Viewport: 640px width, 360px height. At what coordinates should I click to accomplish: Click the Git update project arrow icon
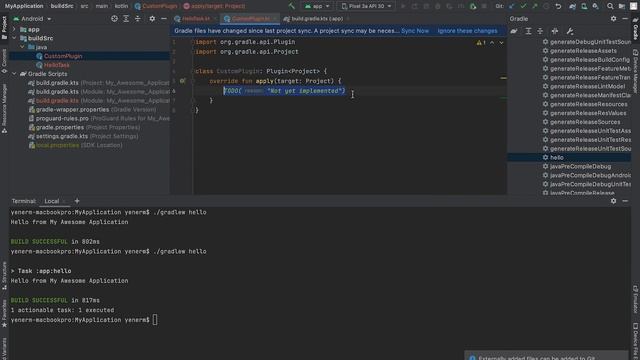[511, 6]
